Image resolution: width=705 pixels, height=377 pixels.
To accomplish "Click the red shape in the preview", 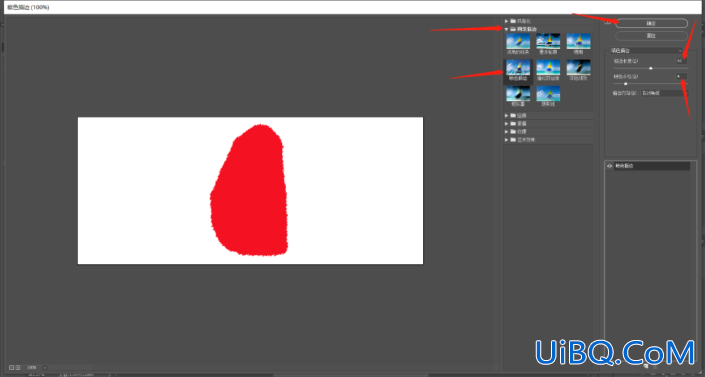I will pyautogui.click(x=250, y=191).
